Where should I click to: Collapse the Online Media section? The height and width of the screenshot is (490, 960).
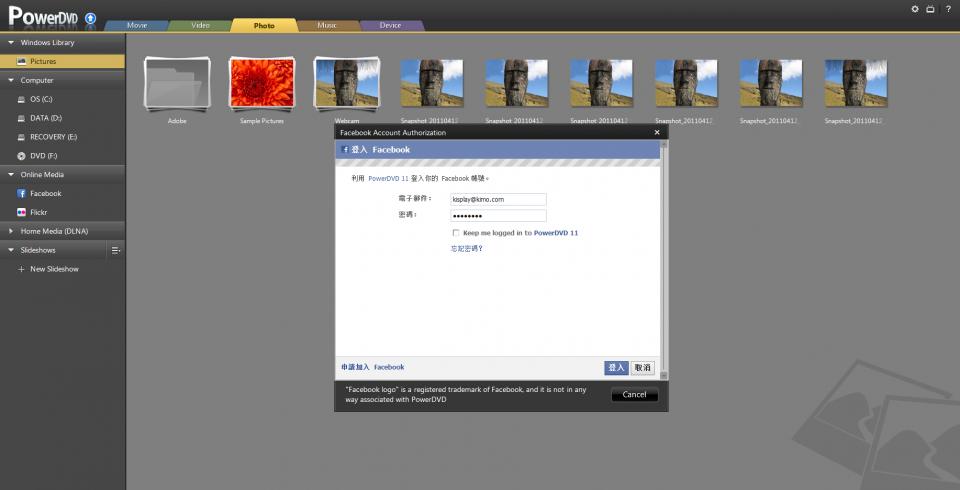(10, 175)
